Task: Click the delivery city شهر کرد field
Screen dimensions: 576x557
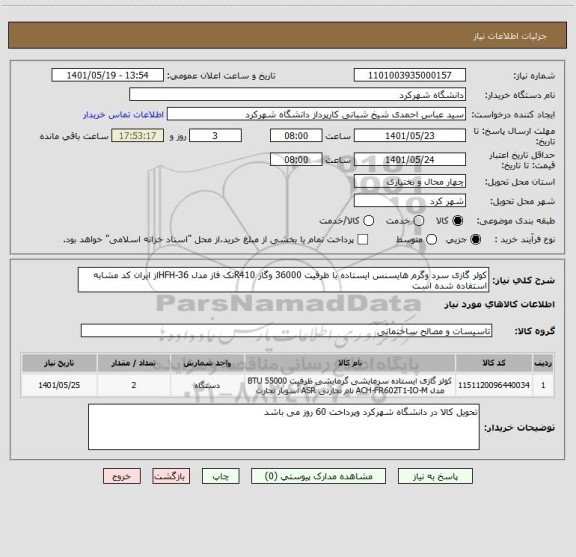Action: pyautogui.click(x=410, y=201)
